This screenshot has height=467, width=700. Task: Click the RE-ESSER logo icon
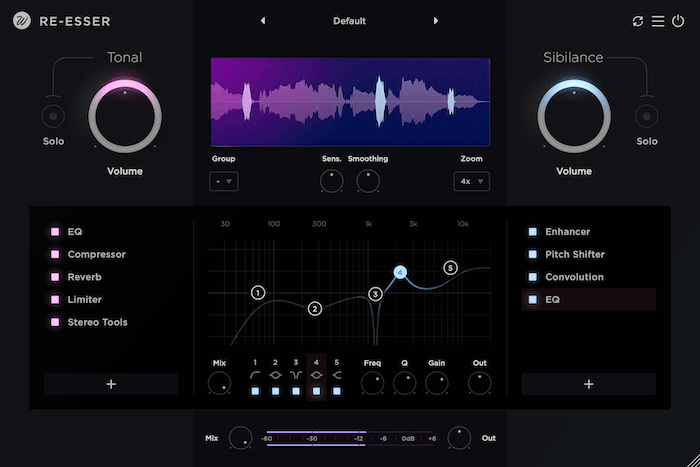[21, 21]
